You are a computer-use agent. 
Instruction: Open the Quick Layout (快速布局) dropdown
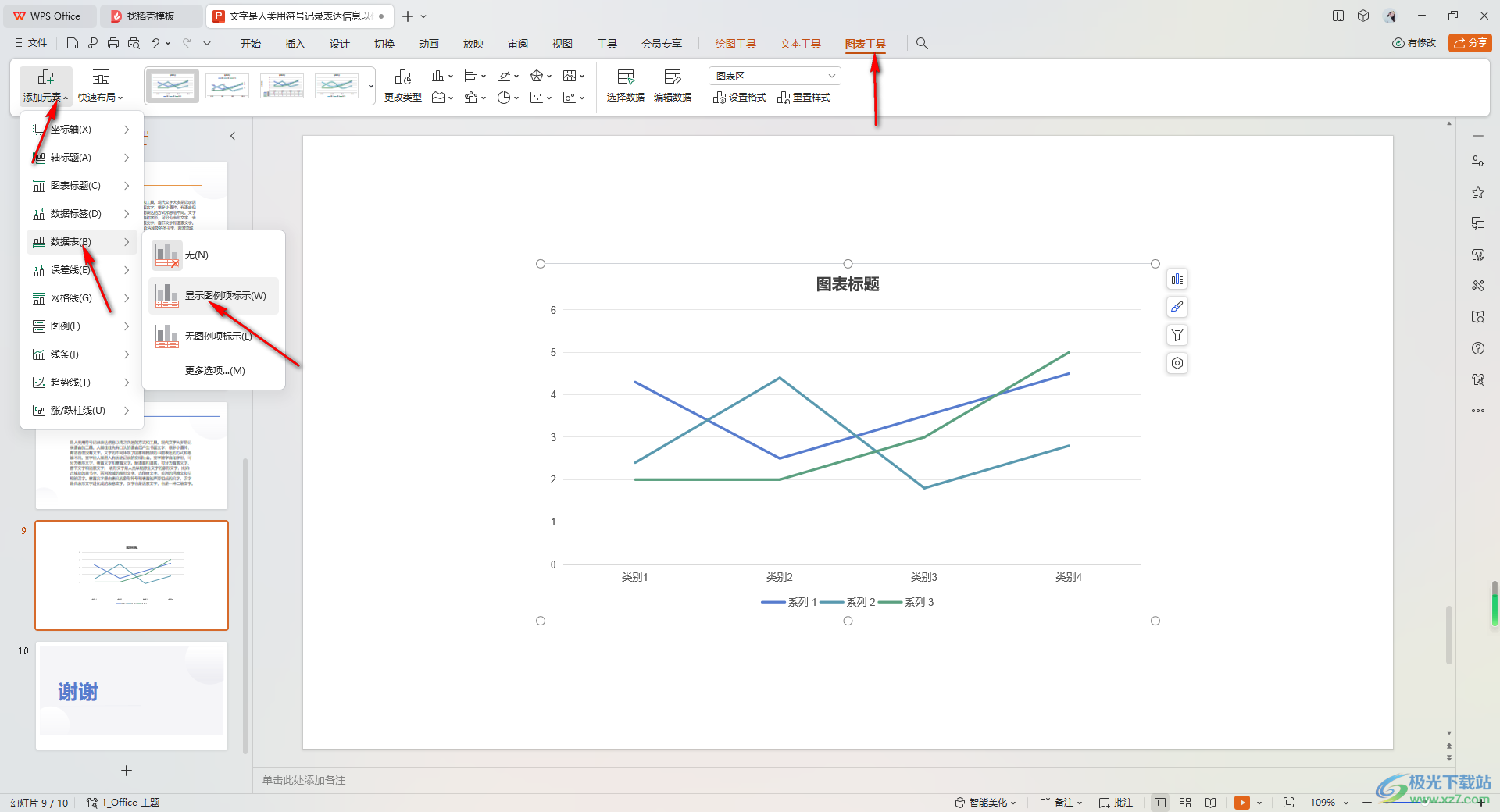tap(101, 86)
